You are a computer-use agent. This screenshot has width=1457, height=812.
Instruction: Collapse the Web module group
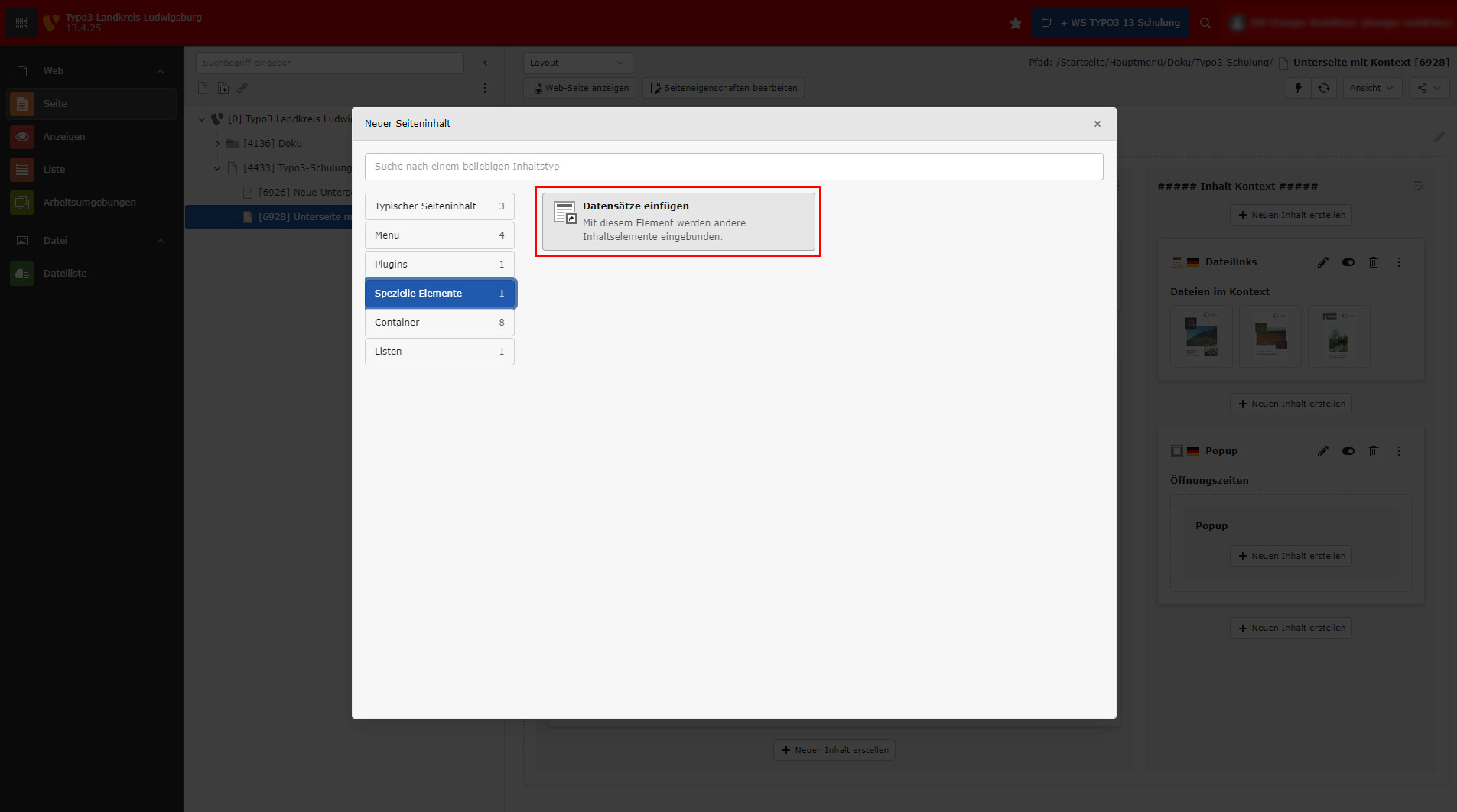click(161, 71)
